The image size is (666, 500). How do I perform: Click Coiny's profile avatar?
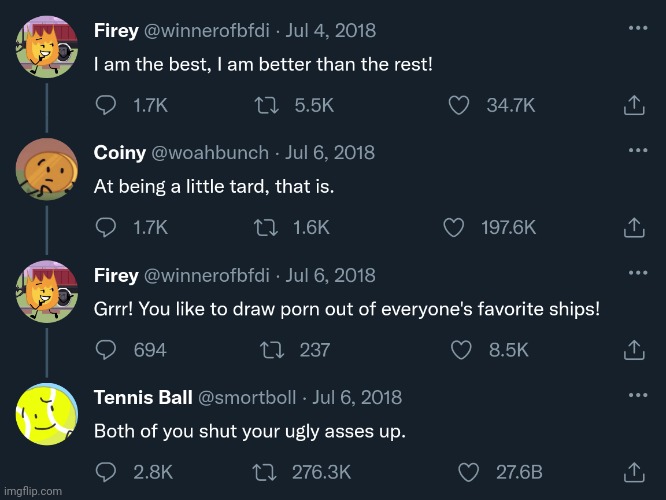[x=48, y=168]
